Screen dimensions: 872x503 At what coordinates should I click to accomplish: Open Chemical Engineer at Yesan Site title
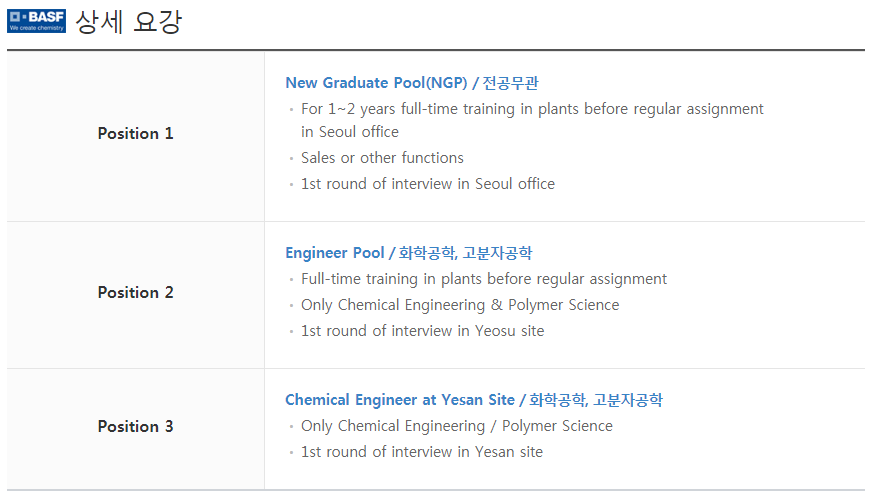(x=400, y=400)
